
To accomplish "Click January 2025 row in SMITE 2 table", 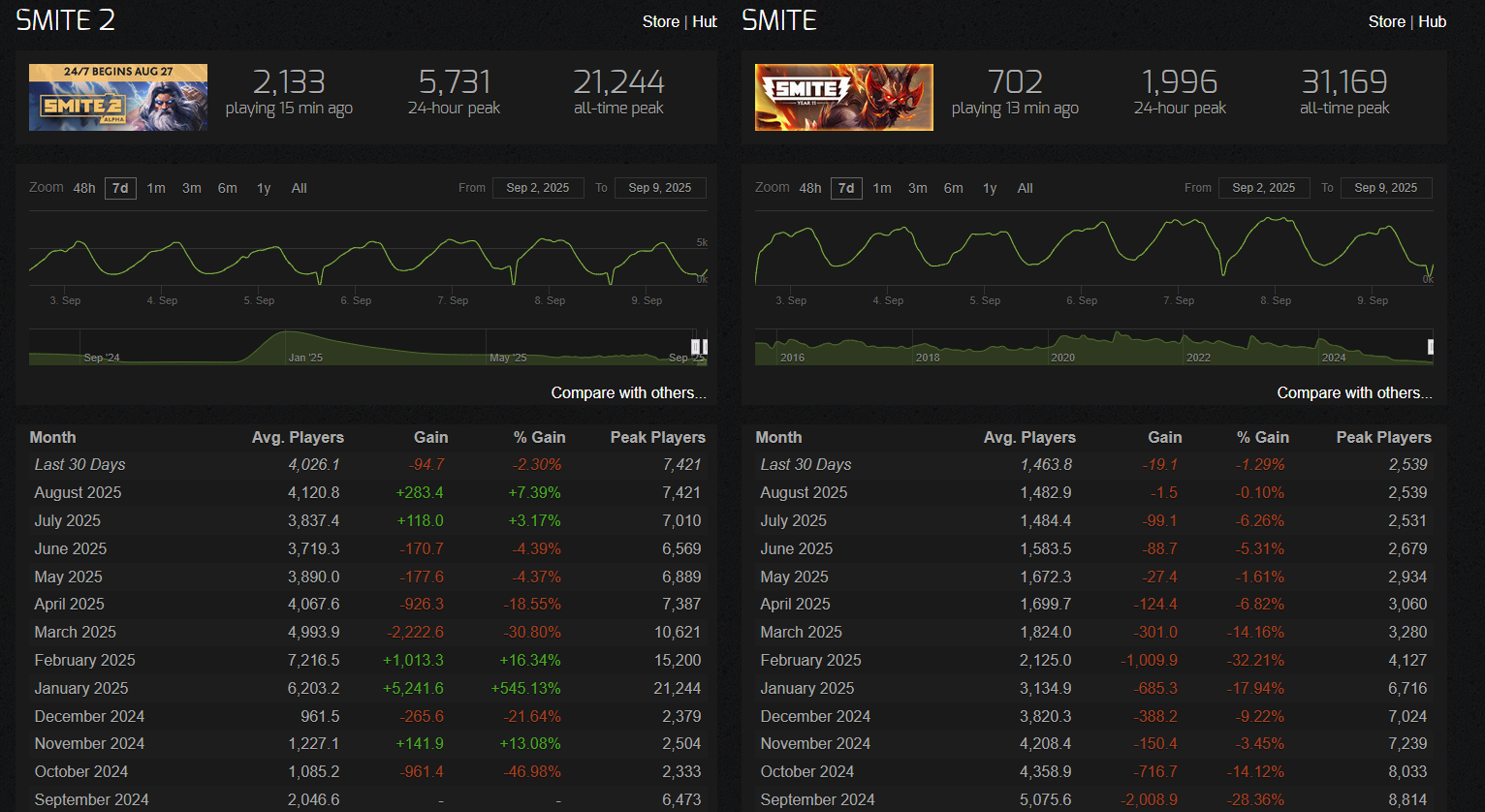I will pos(367,688).
